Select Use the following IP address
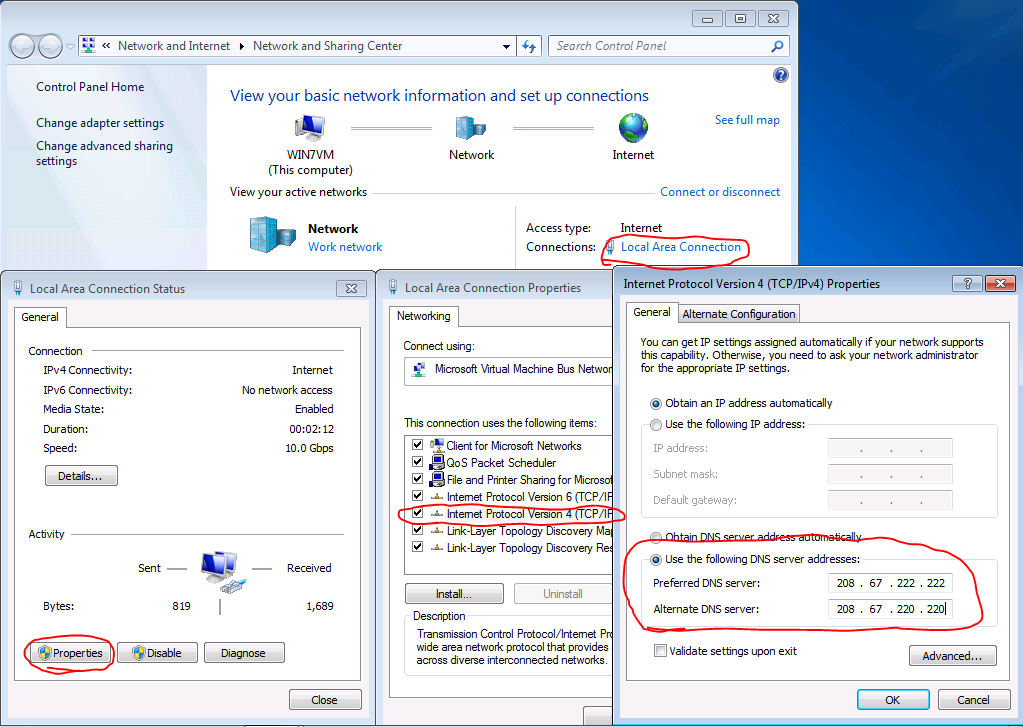Viewport: 1023px width, 727px height. coord(656,424)
